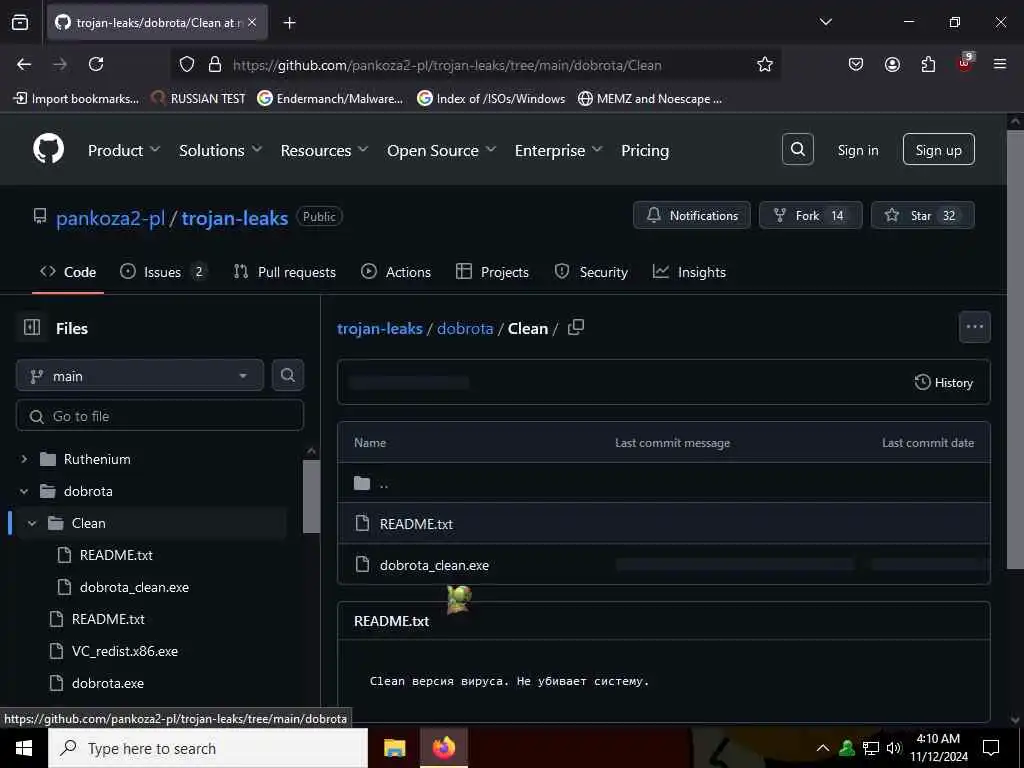
Task: Expand the Resources menu
Action: coord(325,150)
